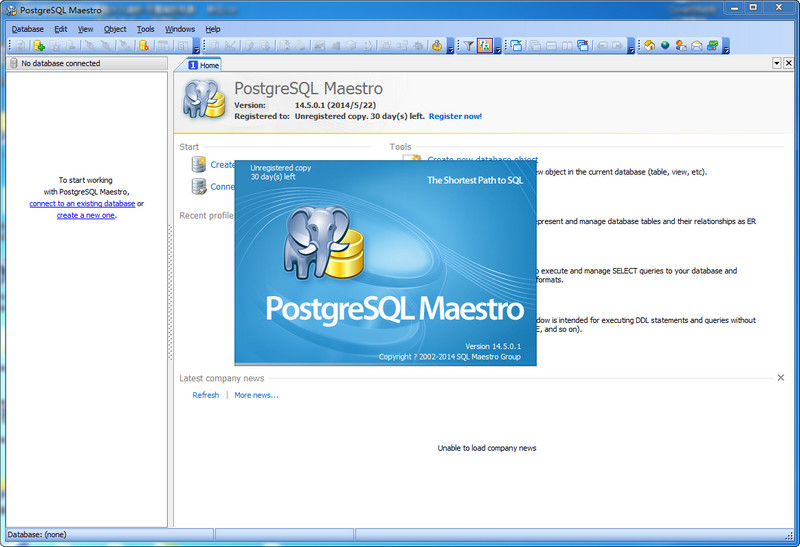Toggle the highlighted orange toolbar button beside the filter
Screen dimensions: 800x547
click(485, 46)
